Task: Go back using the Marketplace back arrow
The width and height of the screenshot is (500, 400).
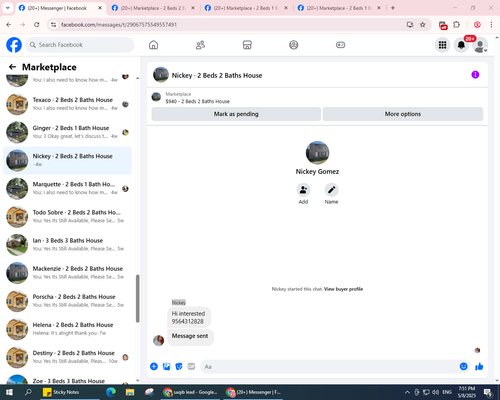Action: (13, 67)
